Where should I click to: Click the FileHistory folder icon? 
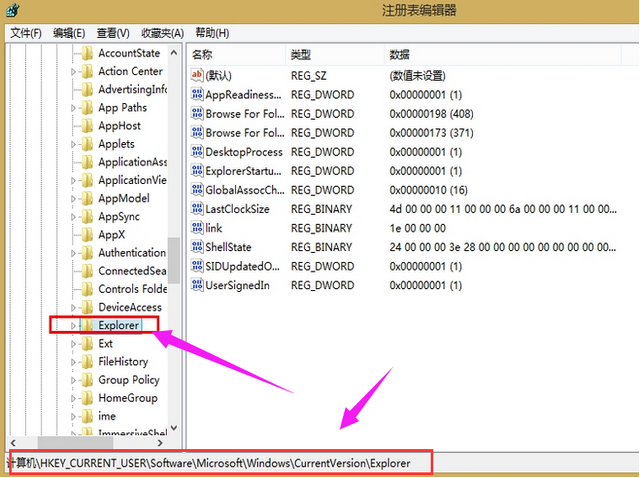(x=86, y=362)
